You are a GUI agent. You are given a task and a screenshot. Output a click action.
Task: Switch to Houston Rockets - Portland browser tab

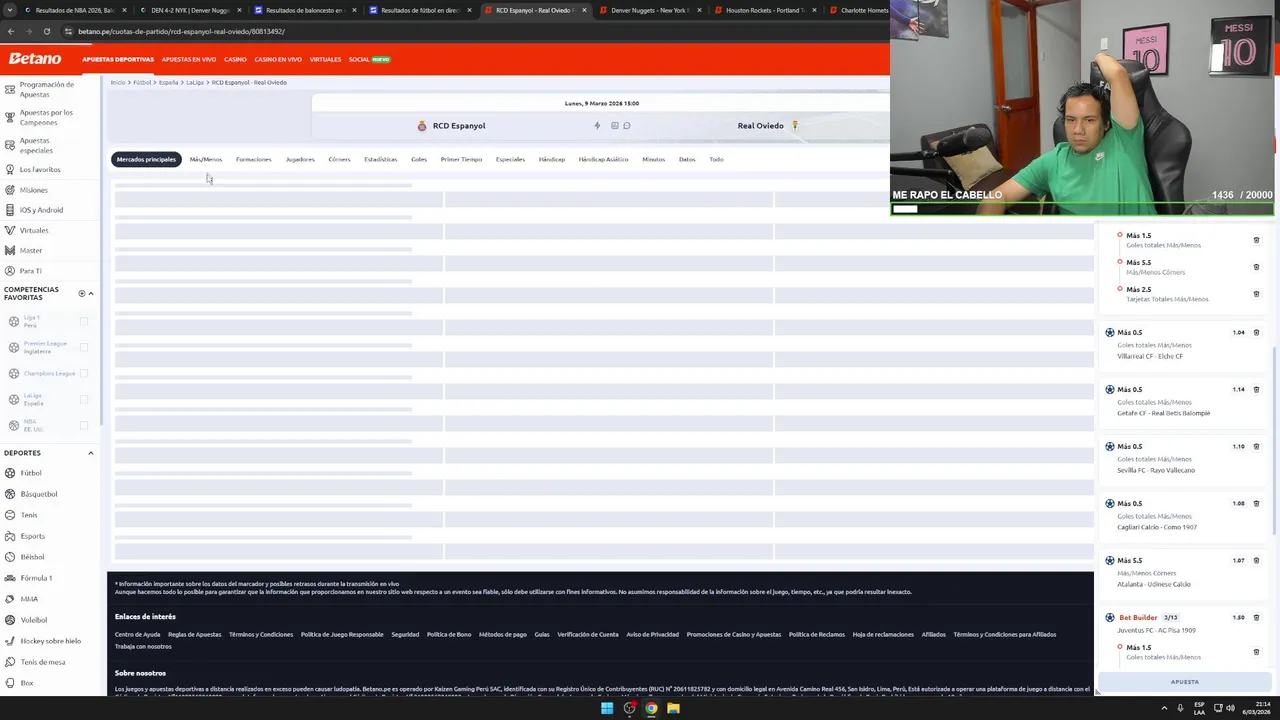[765, 10]
